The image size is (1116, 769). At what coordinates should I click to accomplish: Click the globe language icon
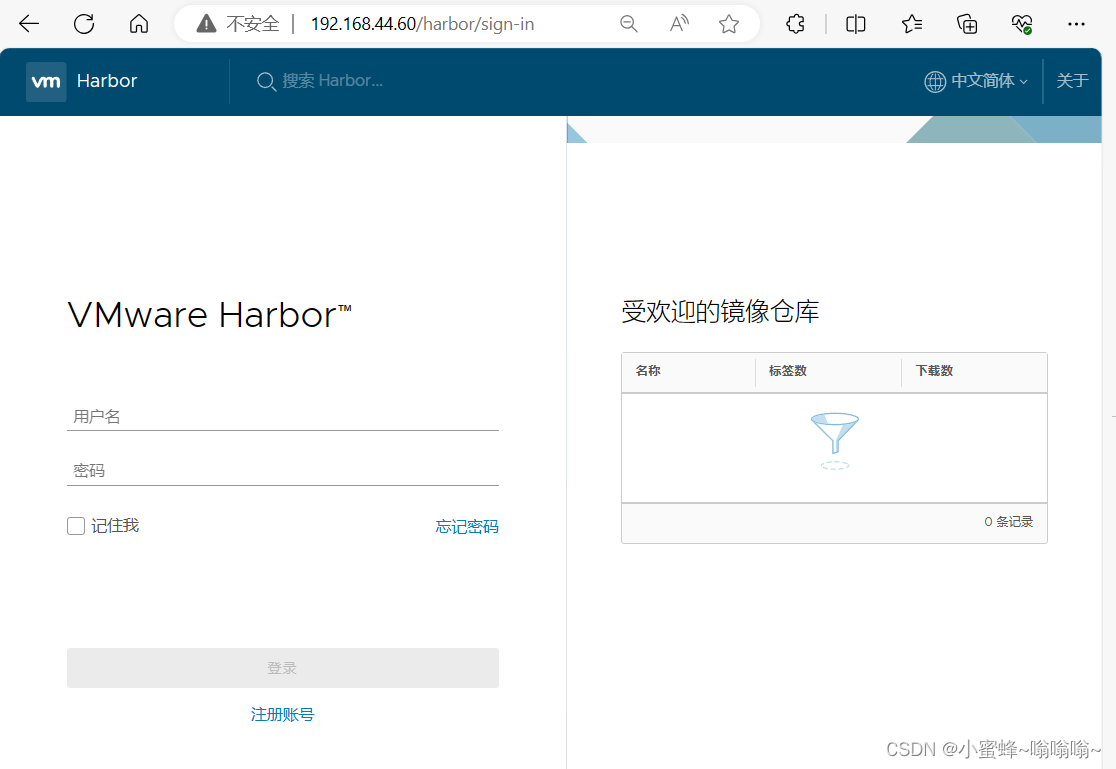tap(935, 82)
